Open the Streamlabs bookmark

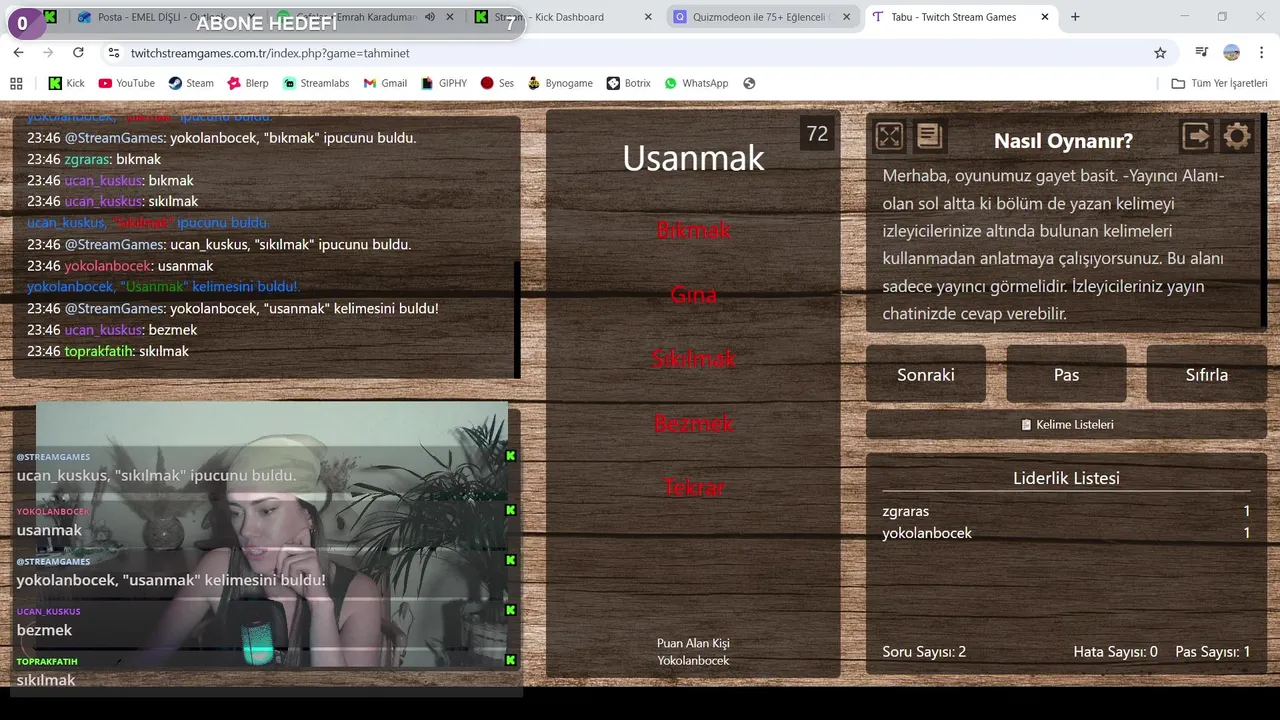pos(315,83)
